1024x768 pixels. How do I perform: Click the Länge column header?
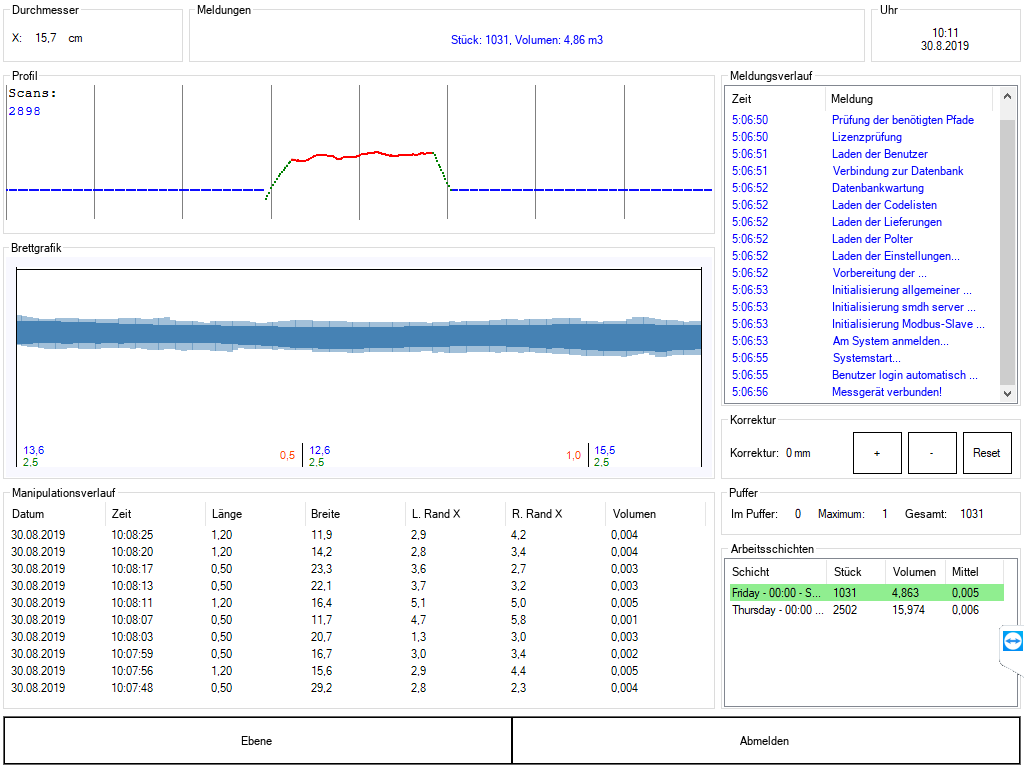255,514
